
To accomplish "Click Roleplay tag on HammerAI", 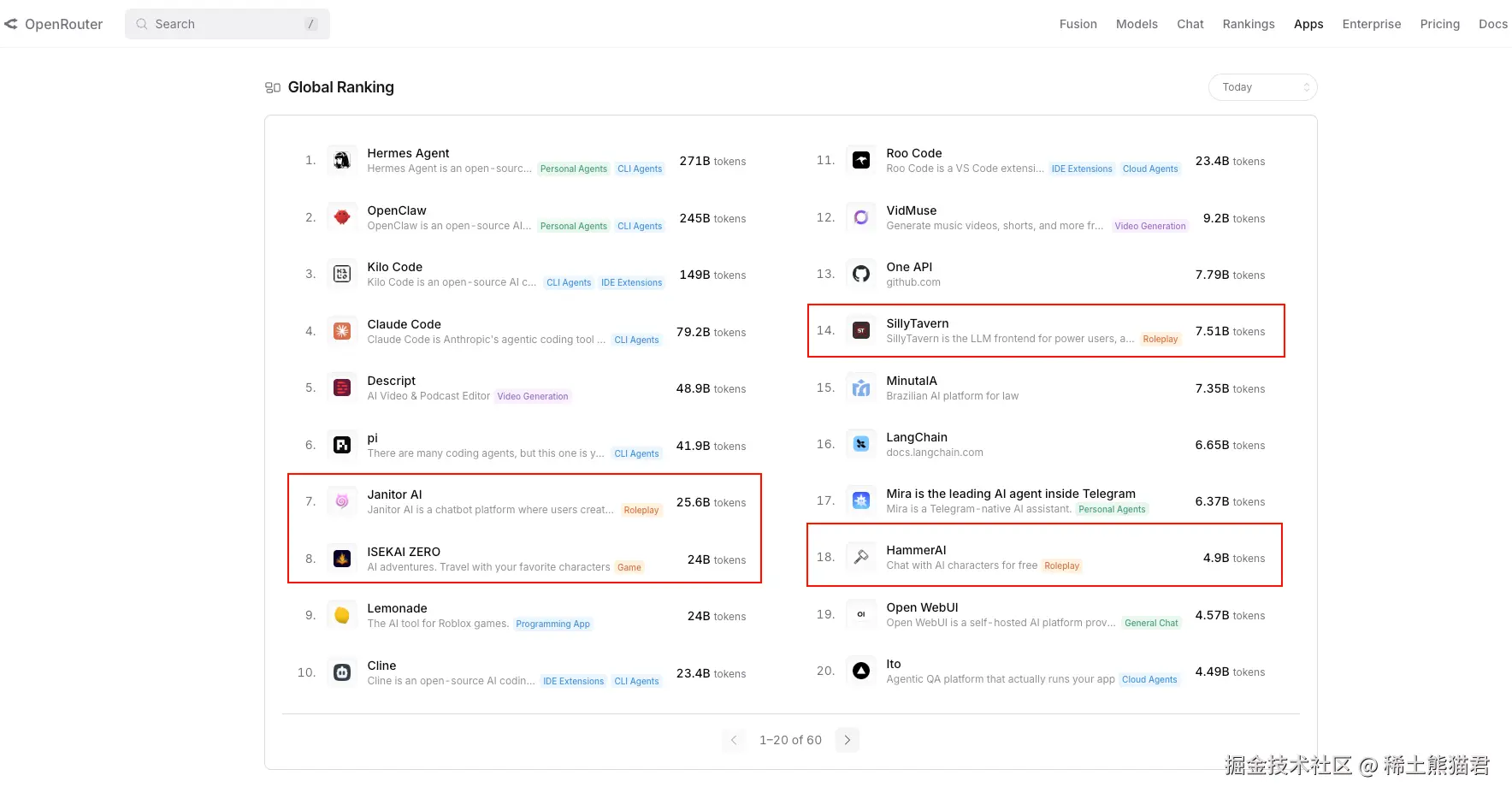I will point(1062,566).
